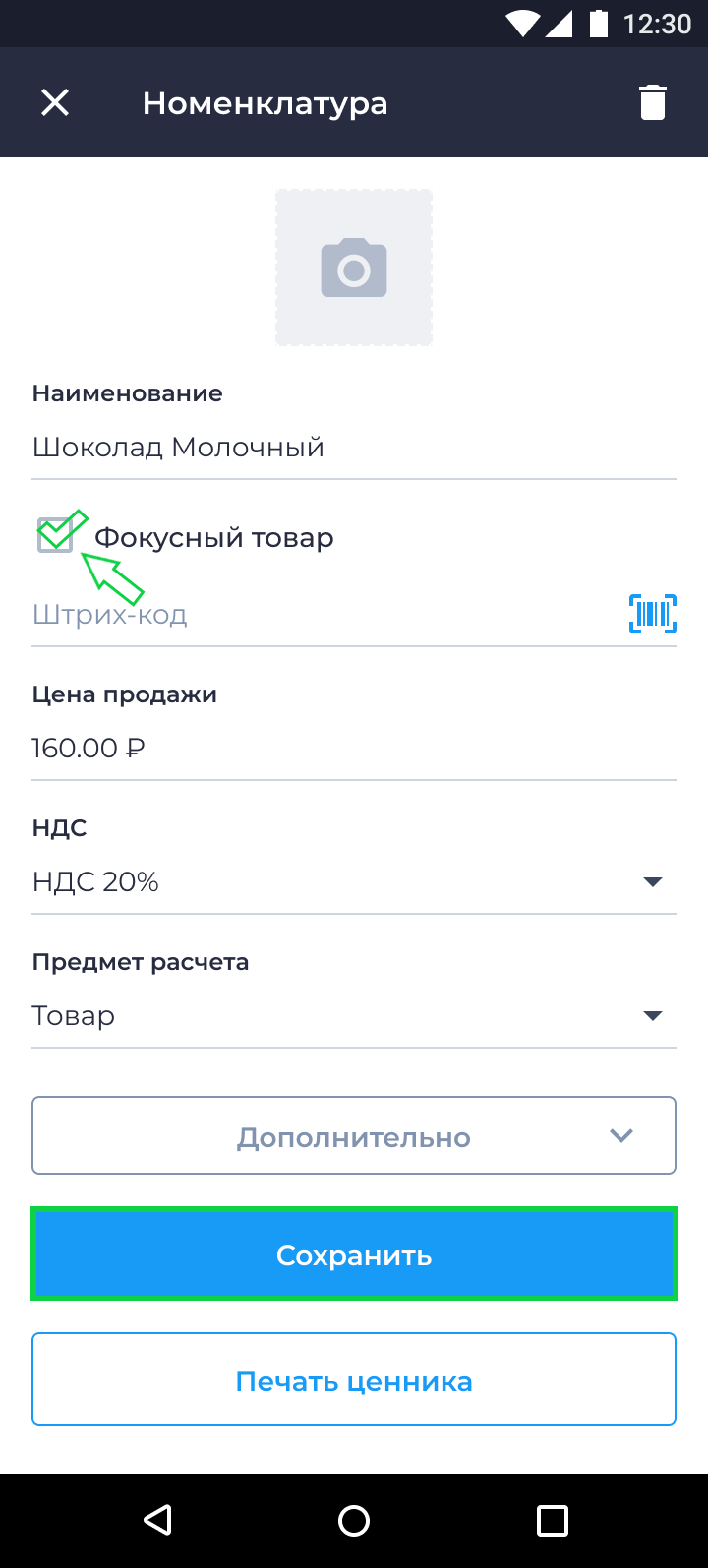Image resolution: width=708 pixels, height=1568 pixels.
Task: Tap Печать ценника button
Action: [x=354, y=1380]
